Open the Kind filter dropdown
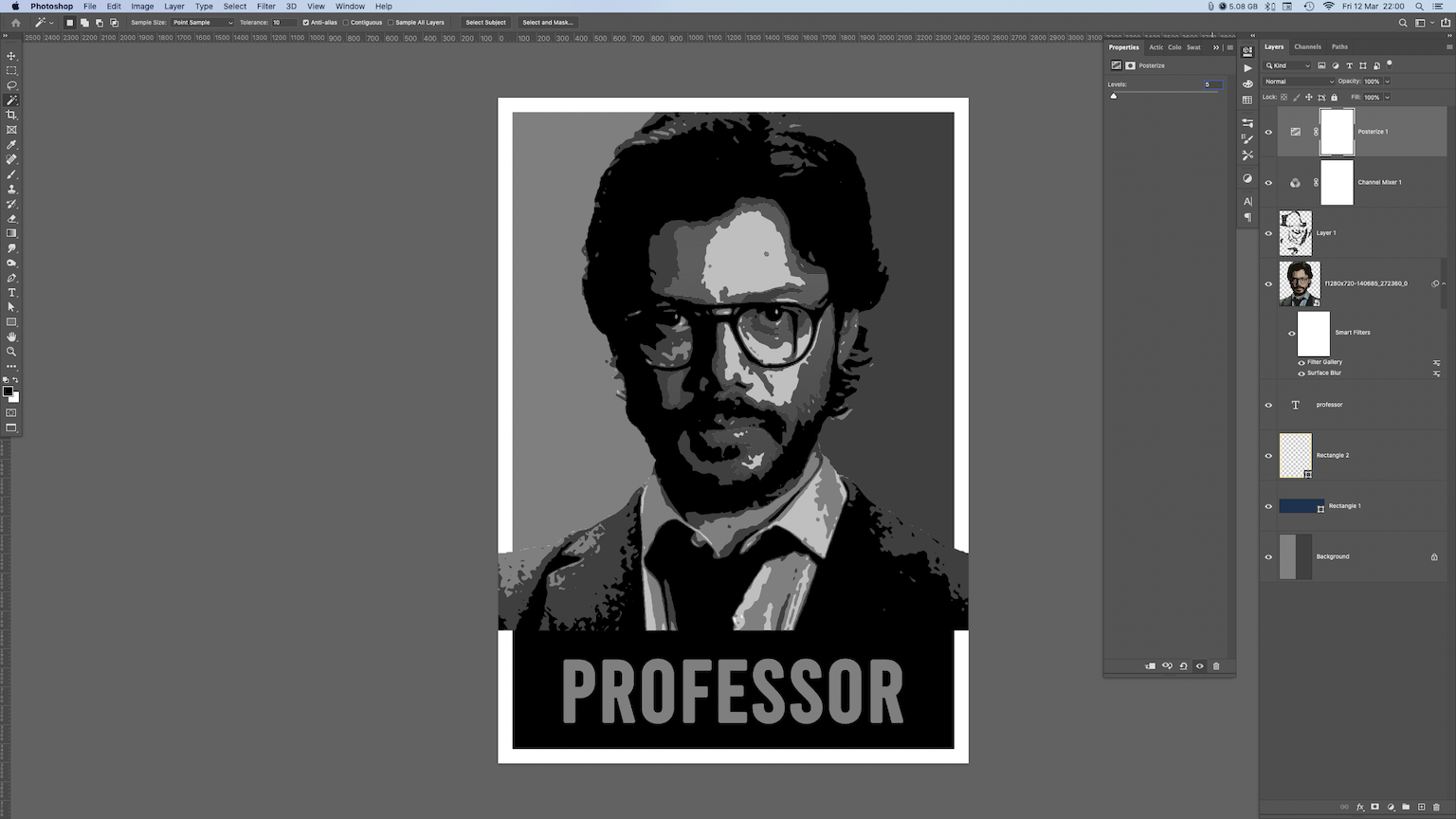Viewport: 1456px width, 819px height. 1288,65
